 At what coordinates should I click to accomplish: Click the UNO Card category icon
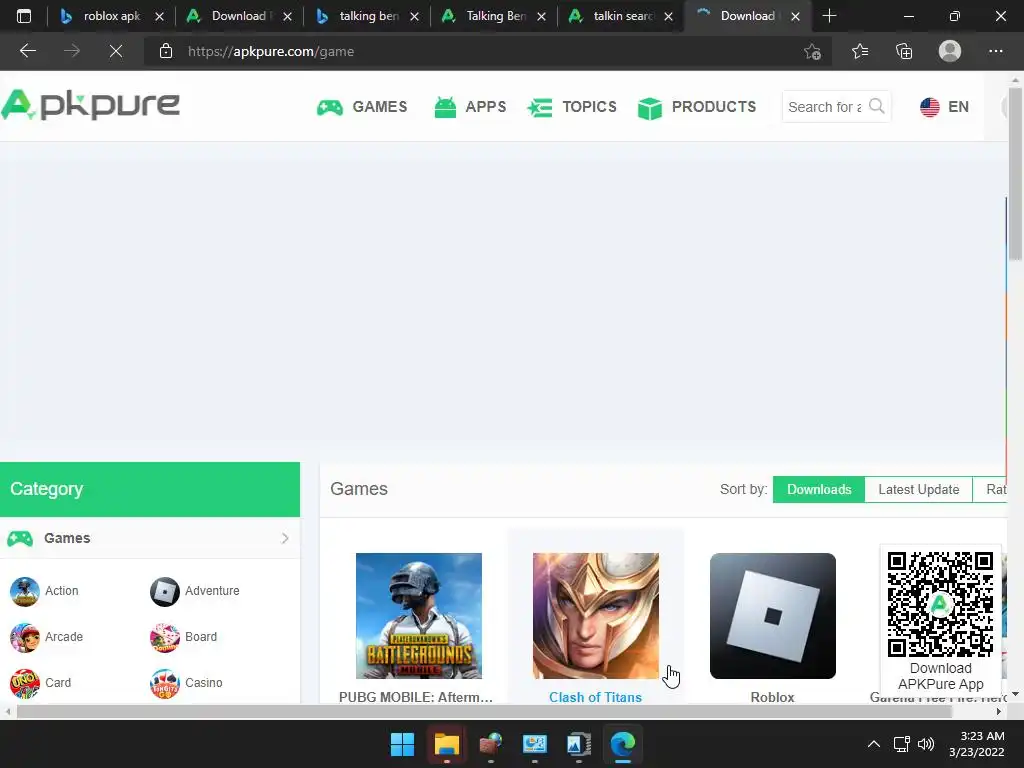(25, 683)
